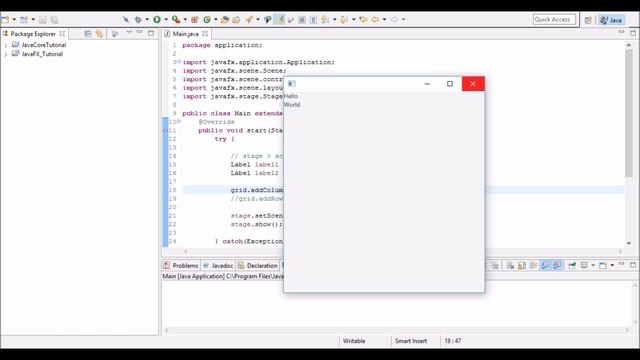Toggle Block Selection mode icon
This screenshot has width=640, height=360.
tap(302, 19)
